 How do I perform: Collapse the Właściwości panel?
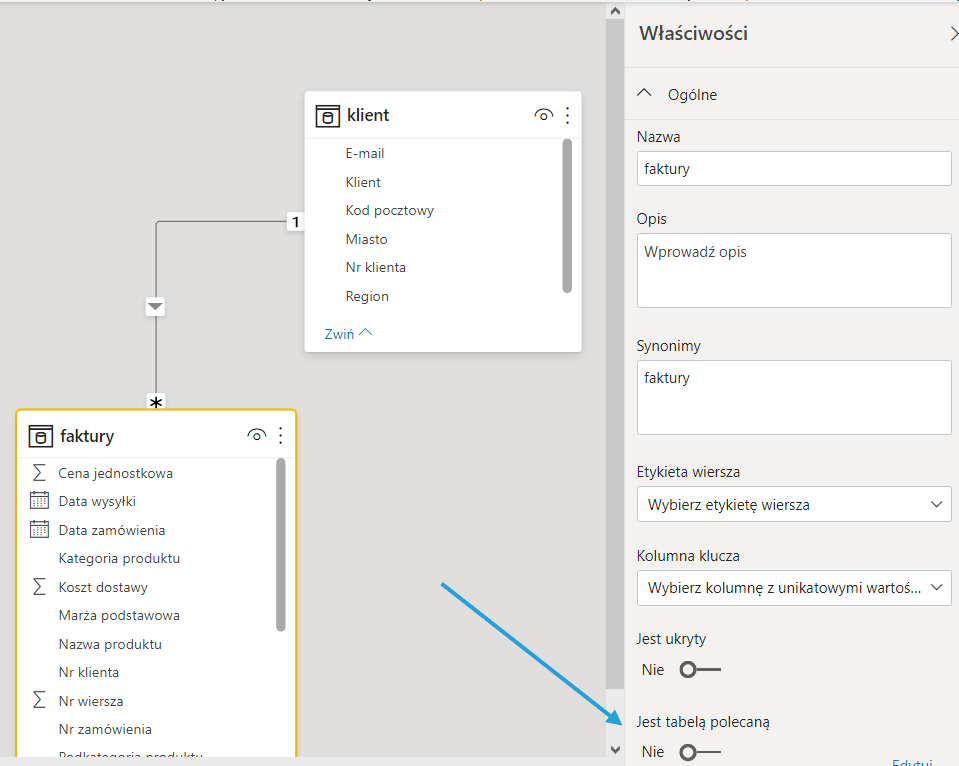pos(952,34)
